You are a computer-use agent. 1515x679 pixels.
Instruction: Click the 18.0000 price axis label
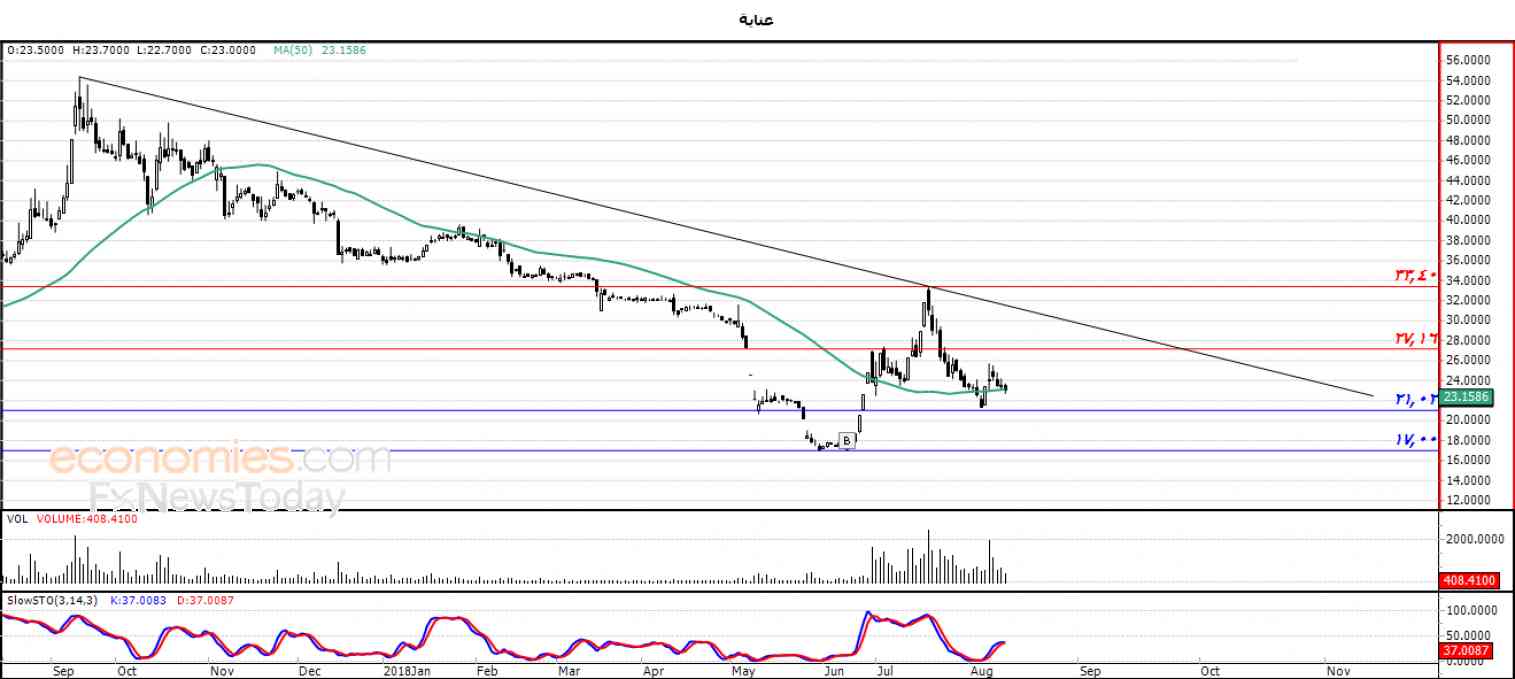point(1468,440)
